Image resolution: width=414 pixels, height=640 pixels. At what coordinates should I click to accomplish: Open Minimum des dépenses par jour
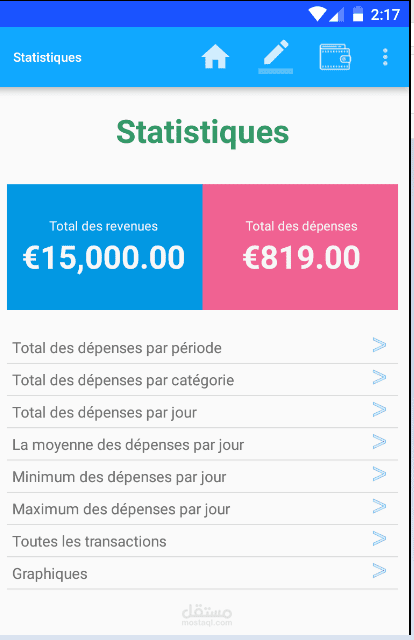tap(202, 477)
